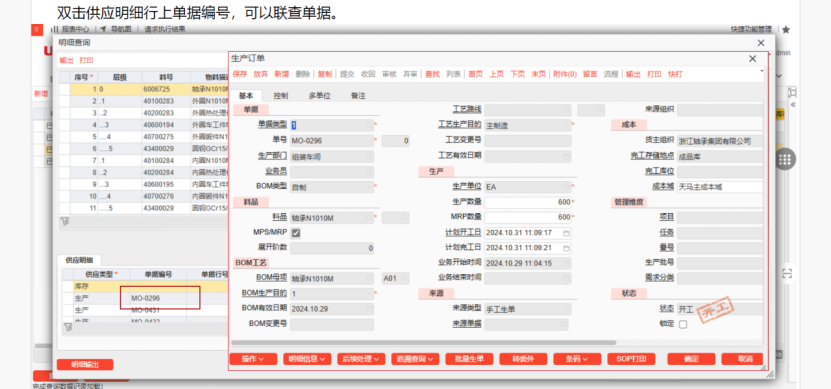Open calendar picker for 计划开工日
The image size is (831, 389).
567,233
